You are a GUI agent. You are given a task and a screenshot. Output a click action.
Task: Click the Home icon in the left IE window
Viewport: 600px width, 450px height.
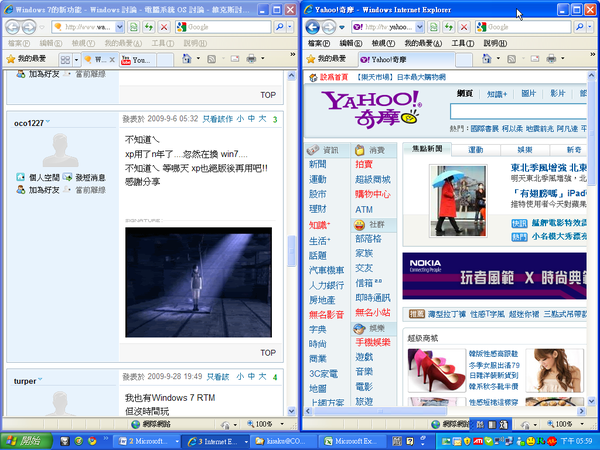coord(186,59)
